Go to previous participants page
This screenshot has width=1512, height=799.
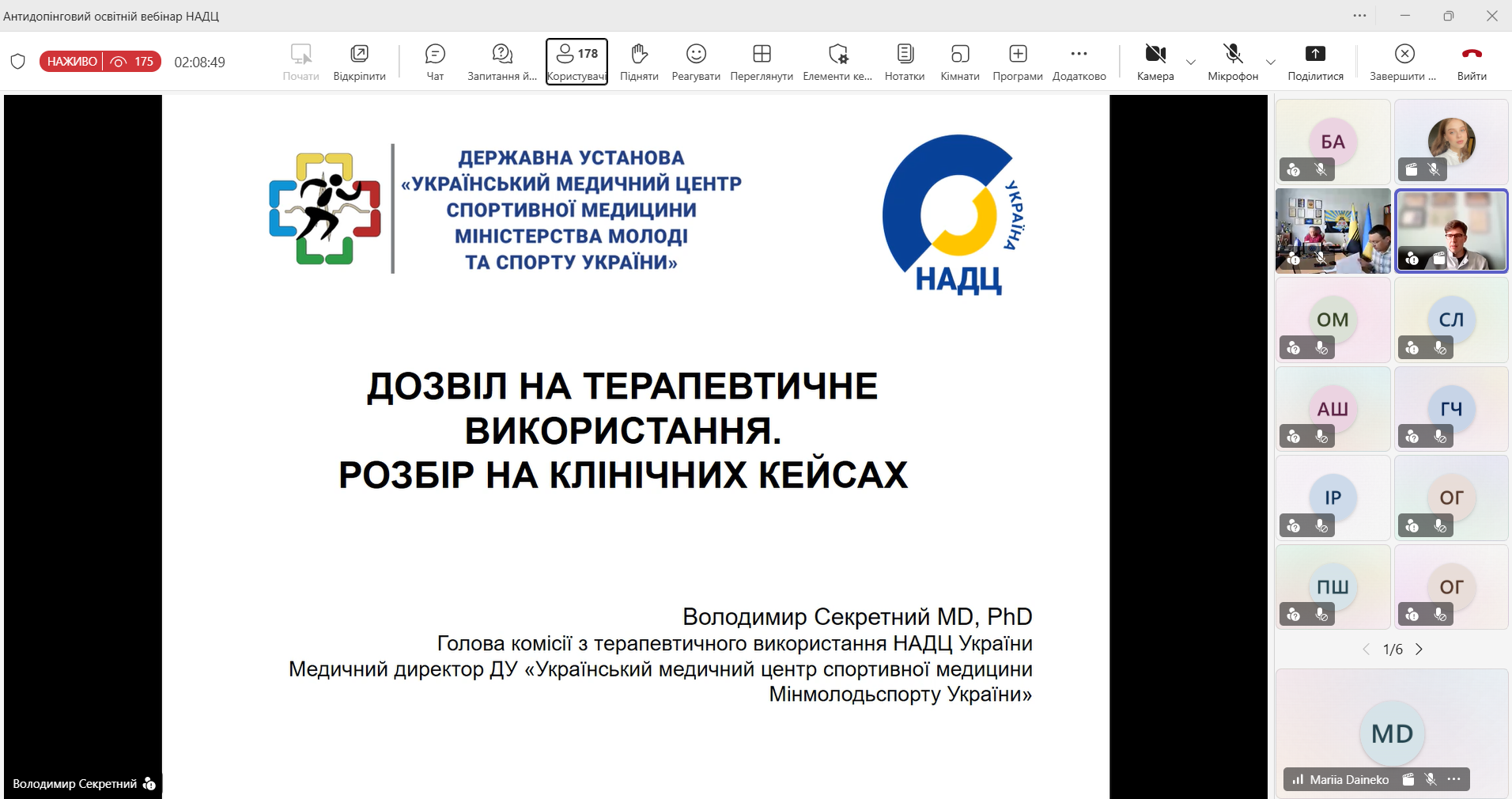coord(1366,649)
